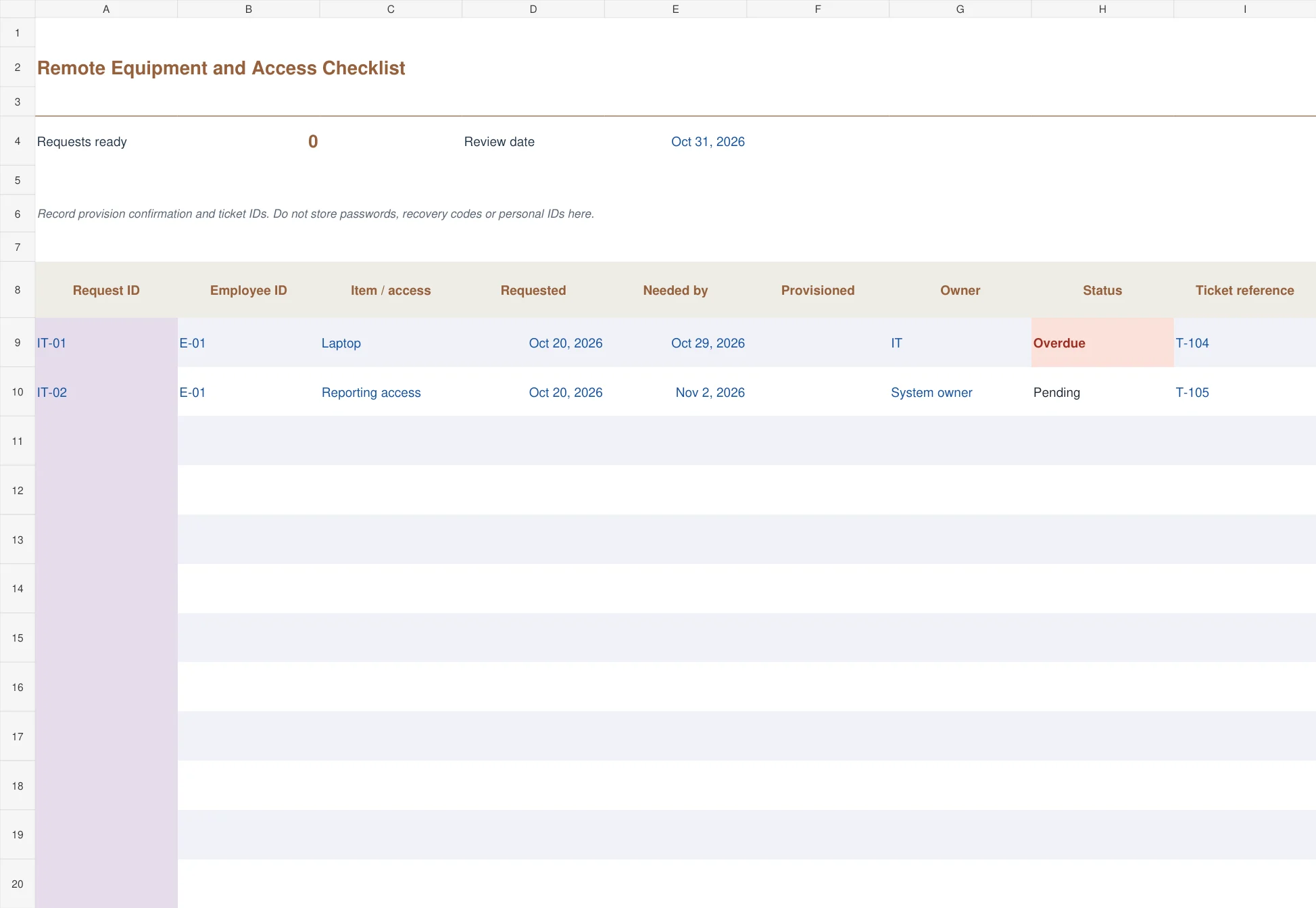
Task: Select the 'Provisioned' header cell
Action: (818, 290)
